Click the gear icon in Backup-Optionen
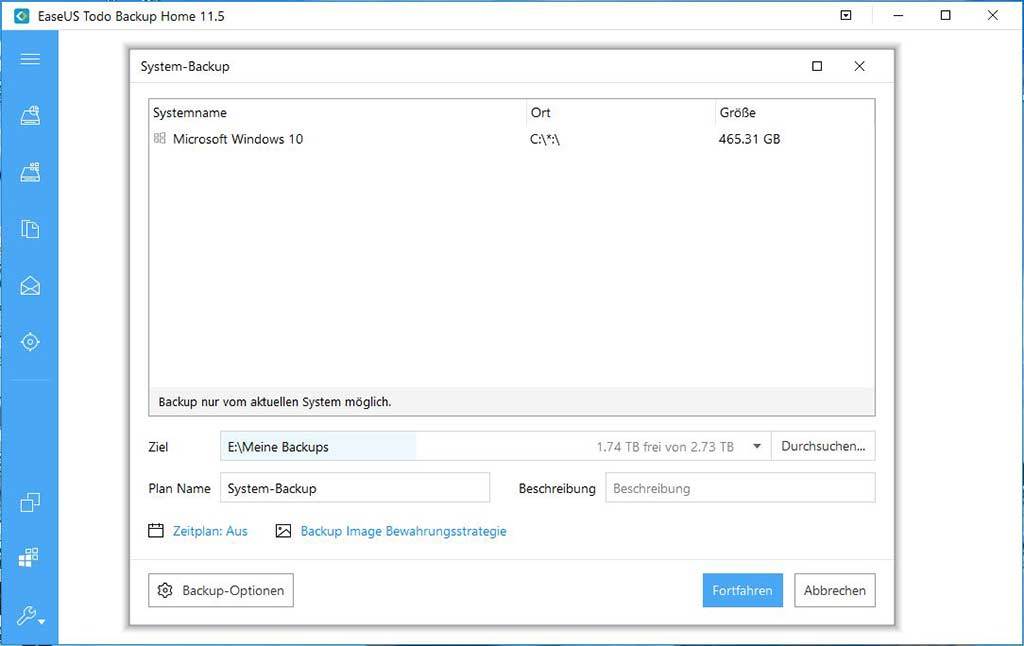The width and height of the screenshot is (1024, 646). pyautogui.click(x=165, y=590)
